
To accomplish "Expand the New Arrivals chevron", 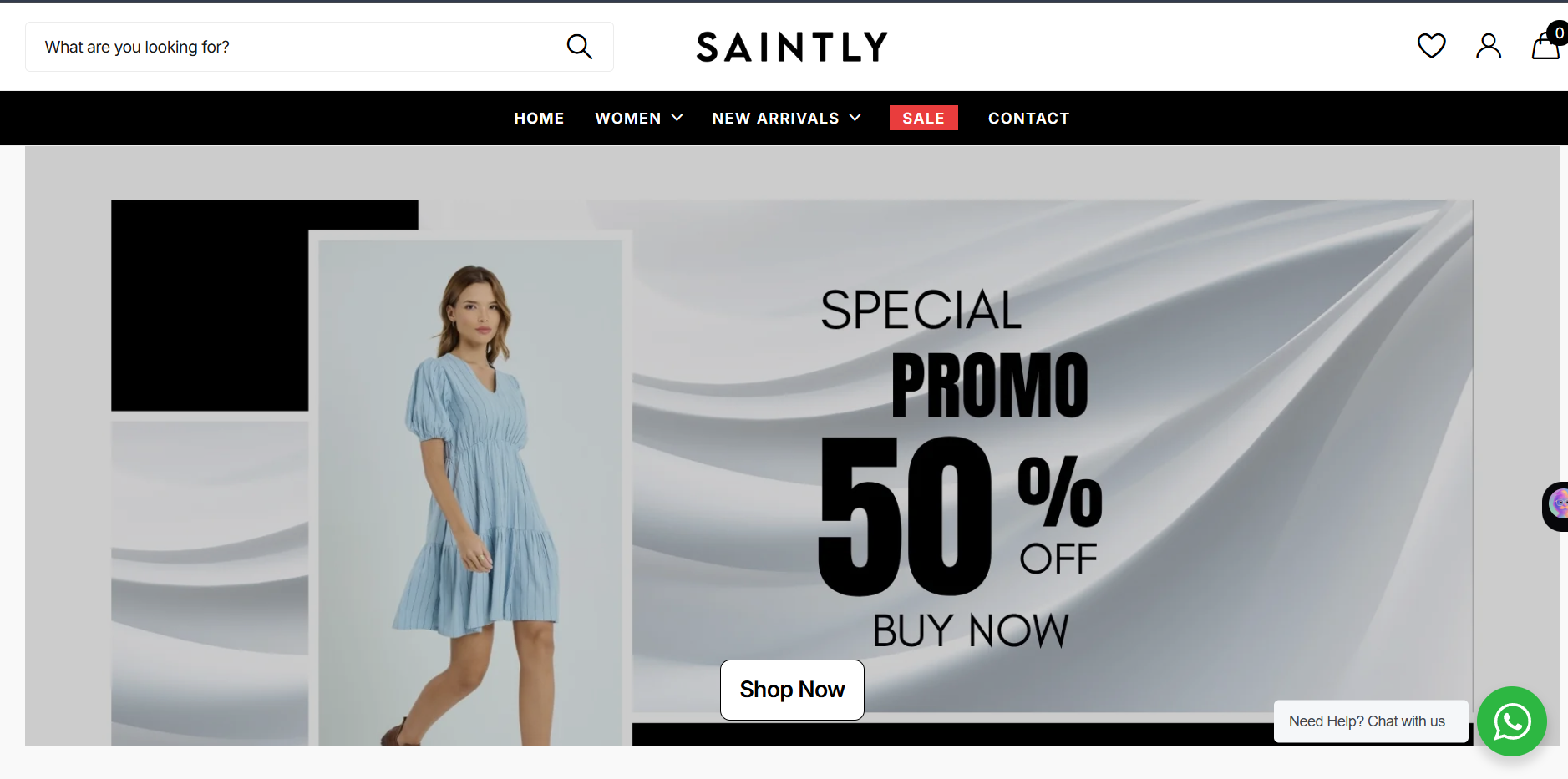I will tap(855, 118).
